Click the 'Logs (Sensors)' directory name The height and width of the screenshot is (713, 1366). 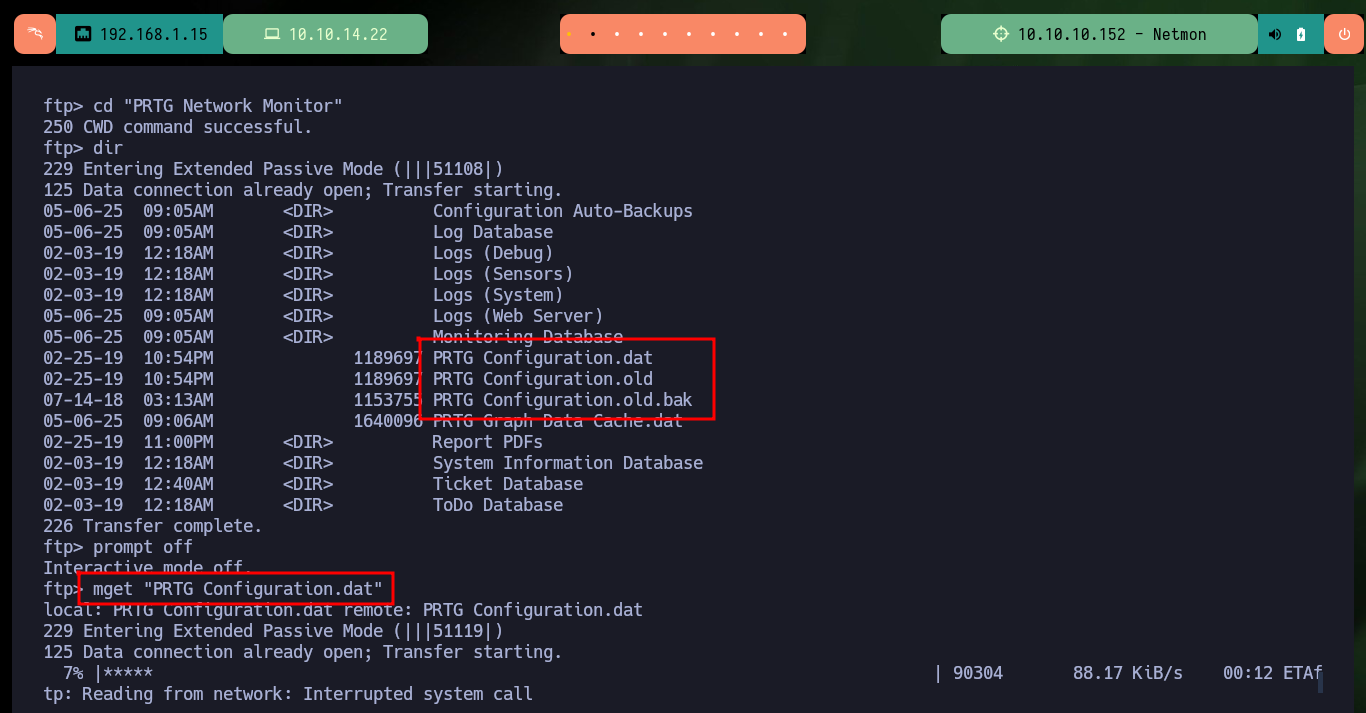(x=503, y=274)
